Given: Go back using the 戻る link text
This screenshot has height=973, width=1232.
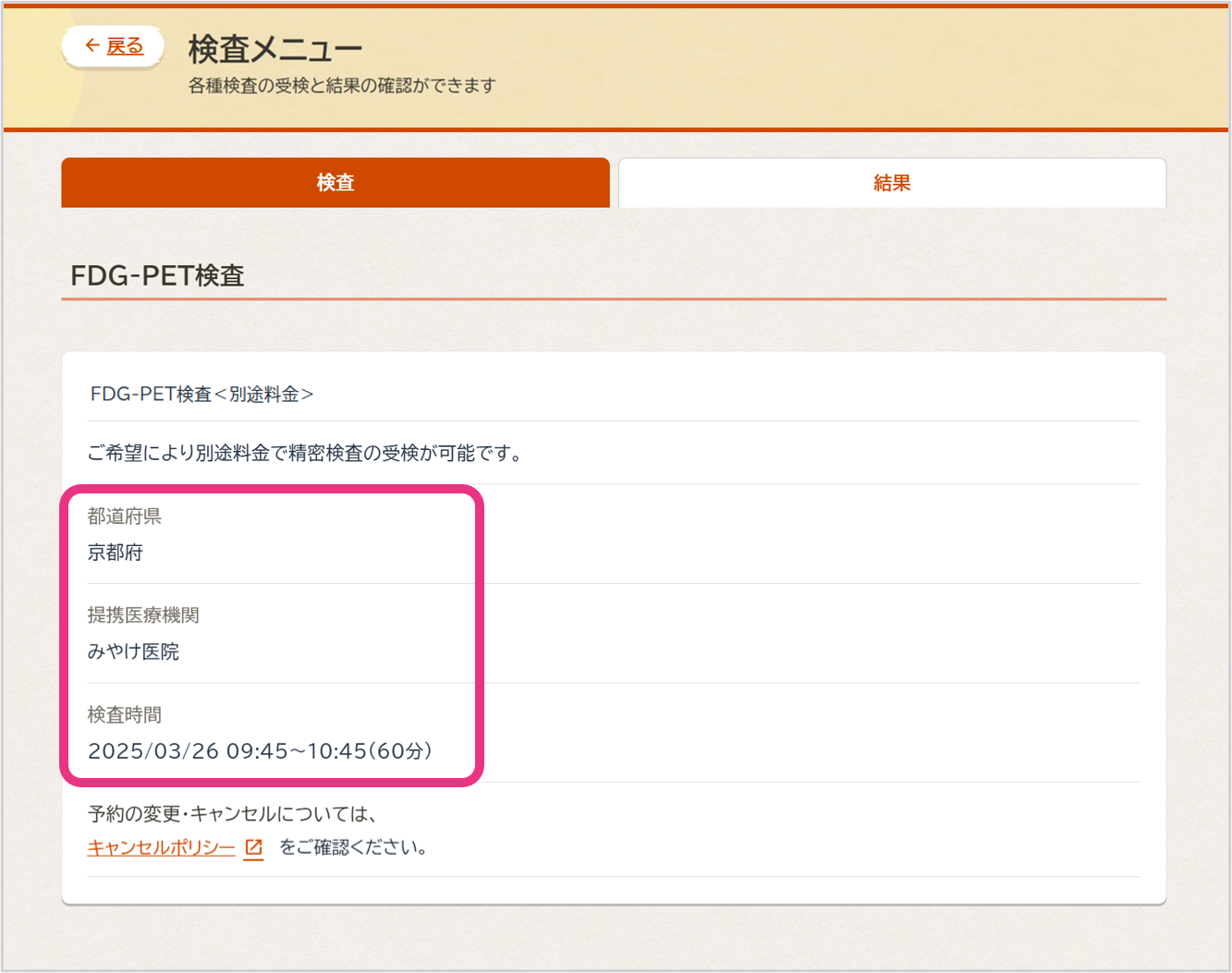Looking at the screenshot, I should pos(125,46).
